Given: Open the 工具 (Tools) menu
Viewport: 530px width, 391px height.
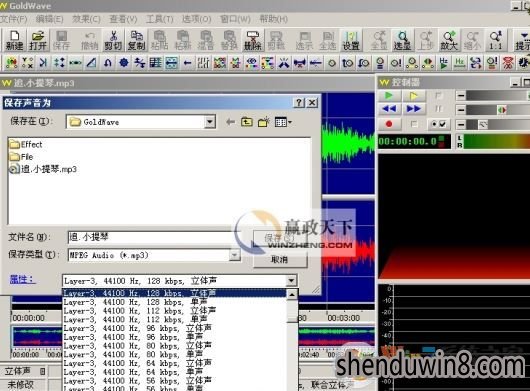Looking at the screenshot, I should point(160,19).
